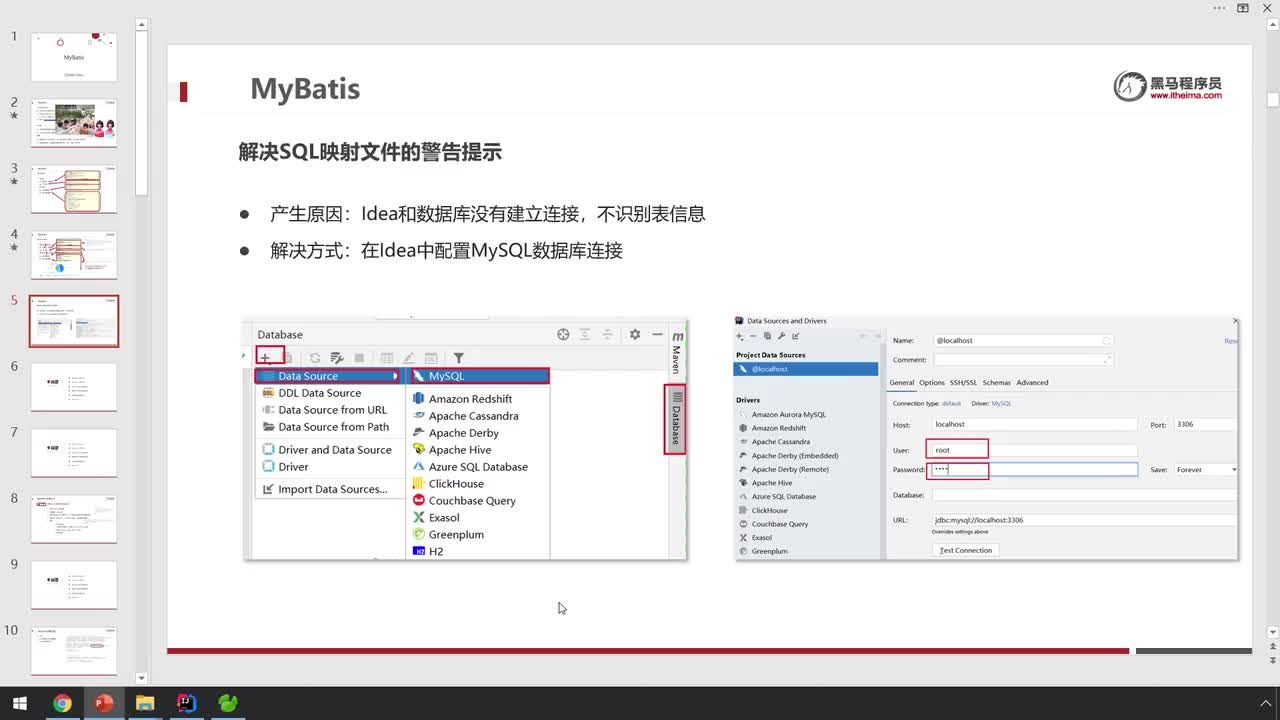Click settings gear in slide's Database panel

[634, 335]
